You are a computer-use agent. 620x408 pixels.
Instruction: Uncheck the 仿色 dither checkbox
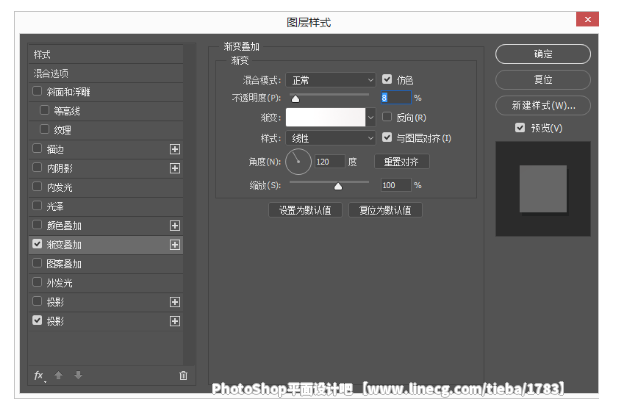pos(387,79)
